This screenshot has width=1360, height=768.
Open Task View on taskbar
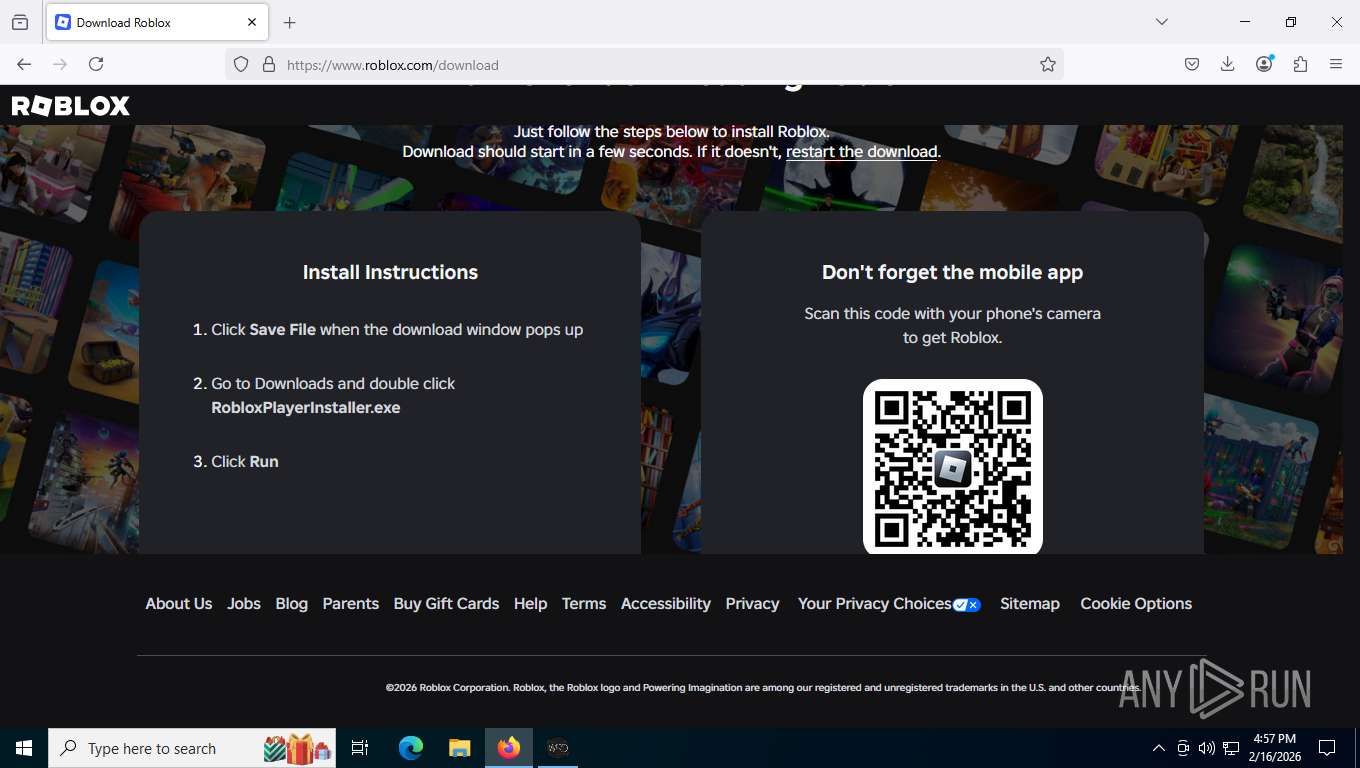click(360, 748)
